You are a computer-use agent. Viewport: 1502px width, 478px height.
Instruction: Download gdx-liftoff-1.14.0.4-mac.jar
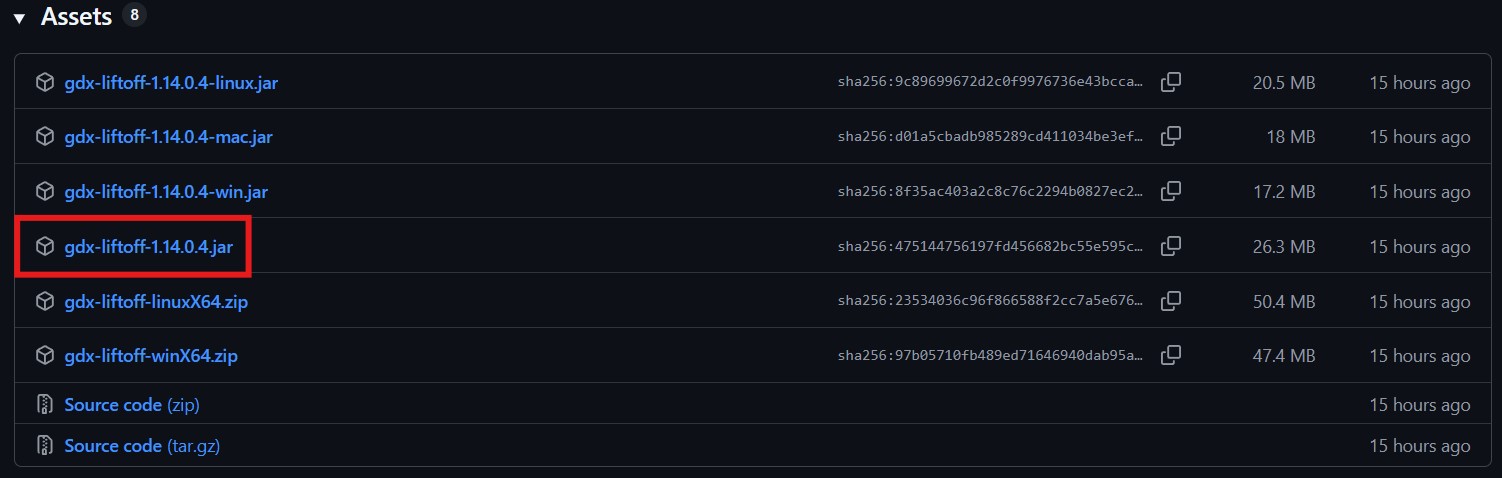[168, 137]
